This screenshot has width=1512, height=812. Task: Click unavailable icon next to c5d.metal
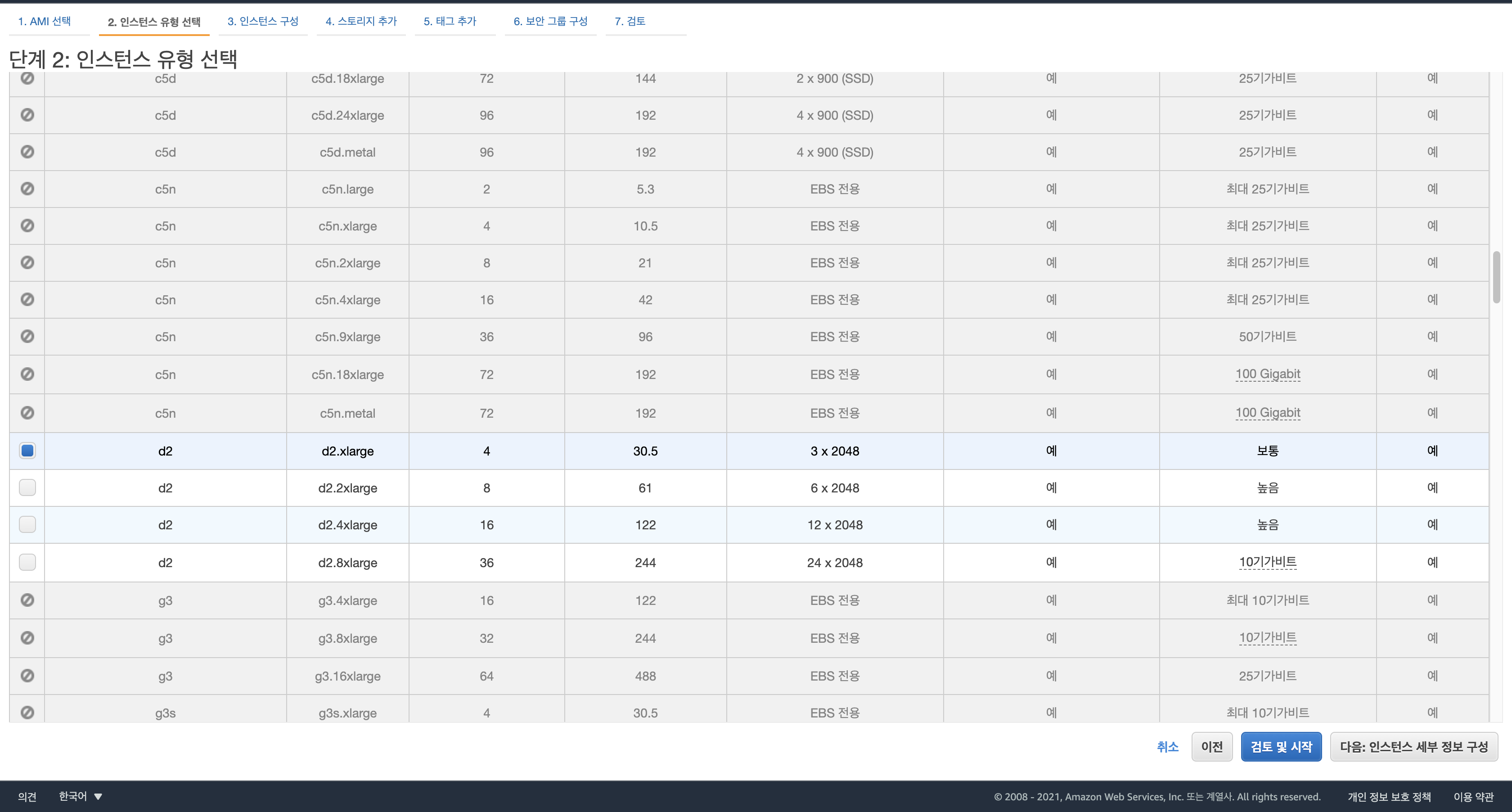tap(27, 152)
